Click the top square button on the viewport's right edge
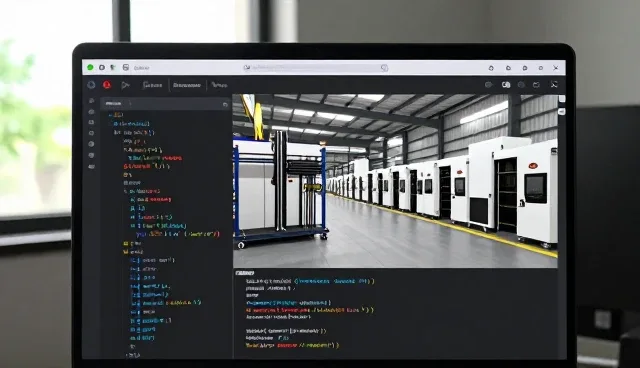 [x=562, y=99]
